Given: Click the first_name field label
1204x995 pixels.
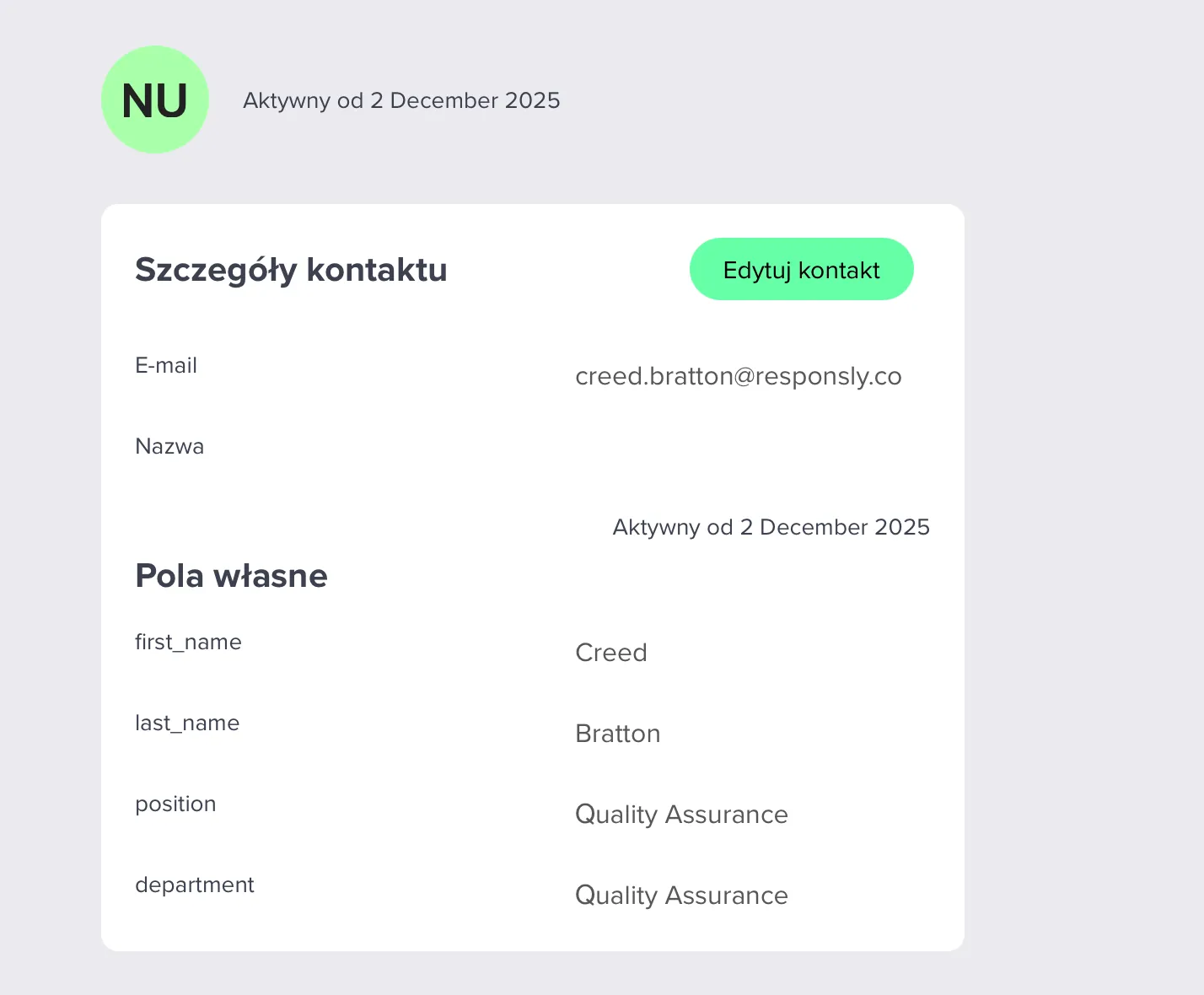Looking at the screenshot, I should point(188,642).
